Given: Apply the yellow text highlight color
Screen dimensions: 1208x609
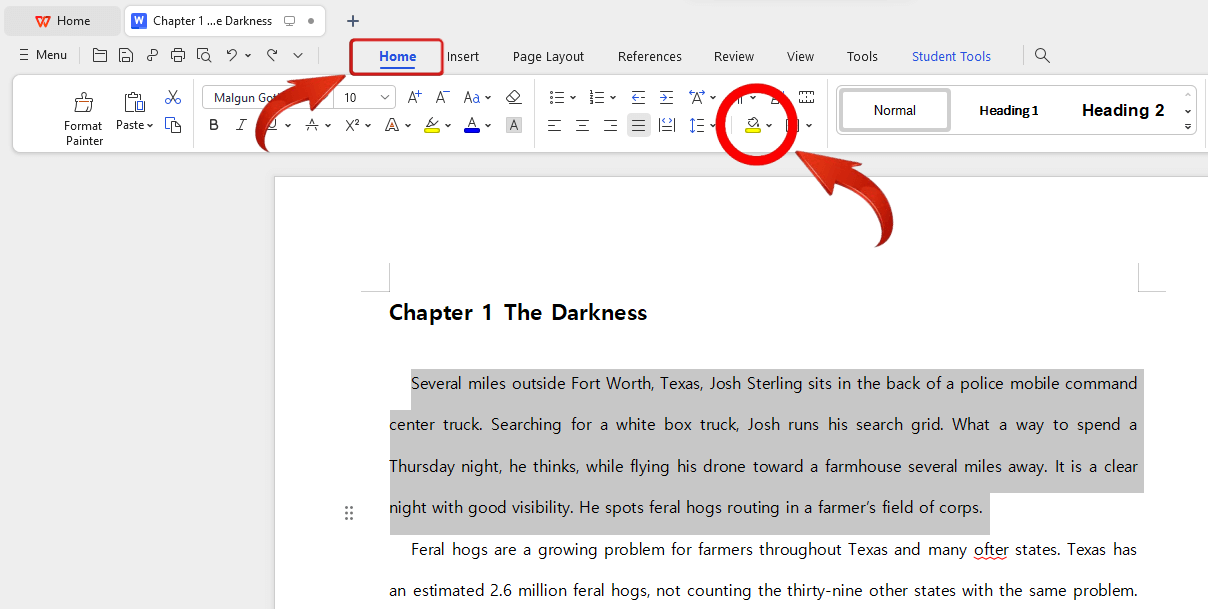Looking at the screenshot, I should pyautogui.click(x=431, y=125).
